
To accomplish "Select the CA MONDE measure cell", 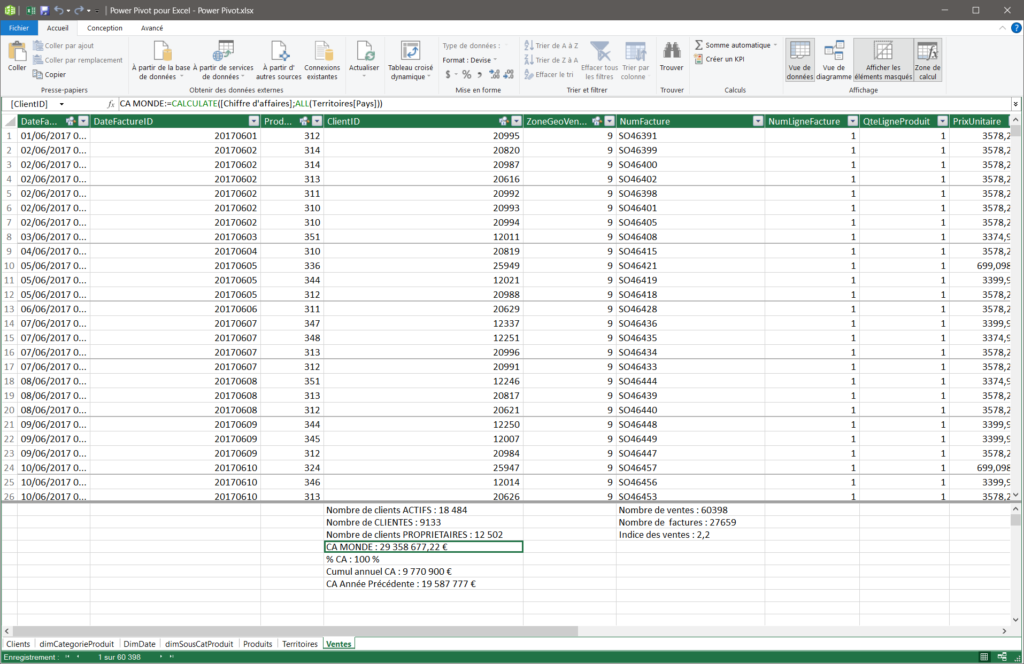I will pos(423,547).
